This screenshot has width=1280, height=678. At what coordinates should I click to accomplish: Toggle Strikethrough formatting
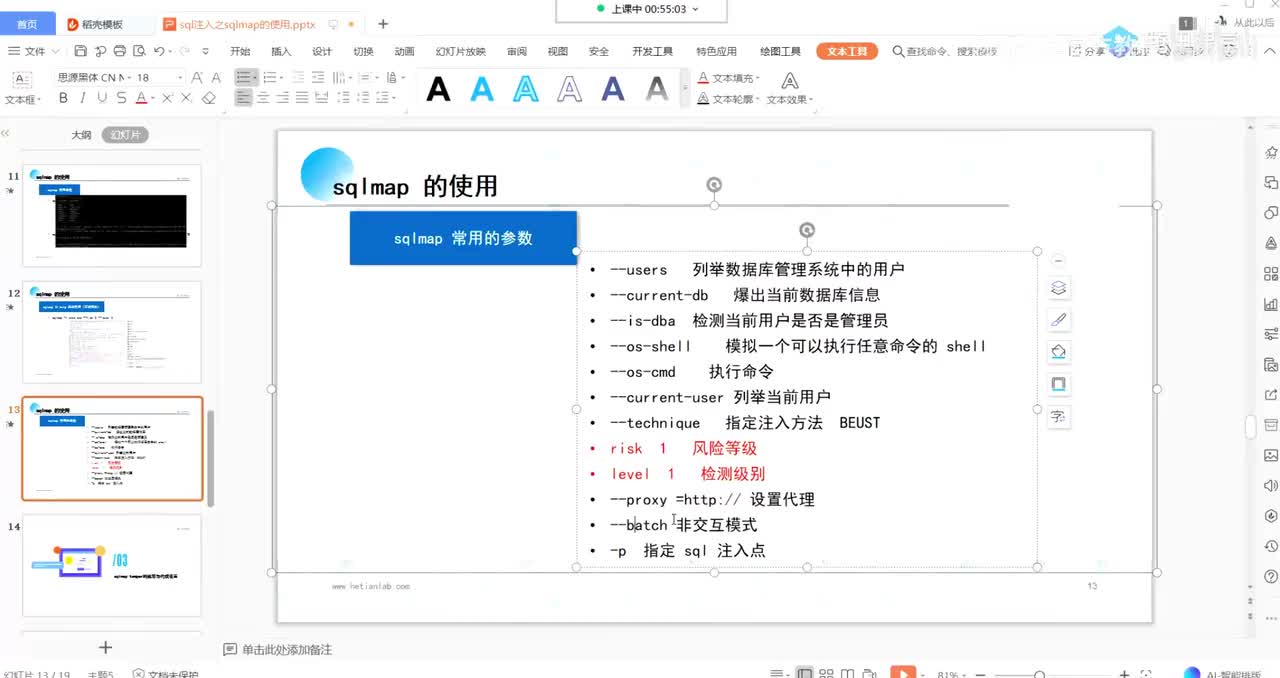(x=121, y=98)
